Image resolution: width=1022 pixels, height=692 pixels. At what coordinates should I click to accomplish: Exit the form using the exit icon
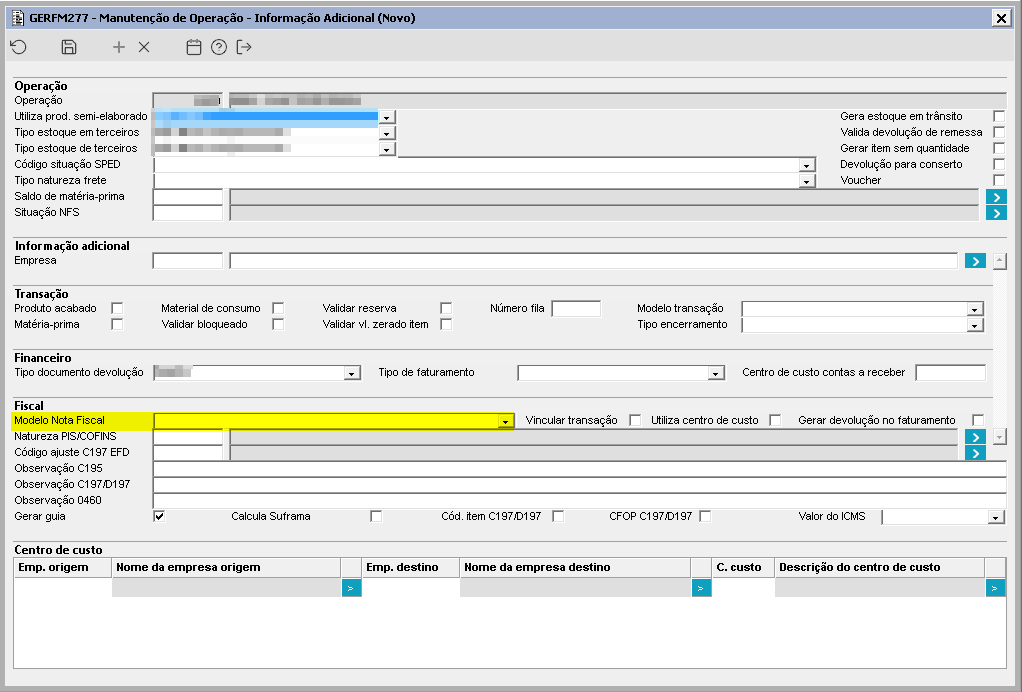(x=244, y=47)
